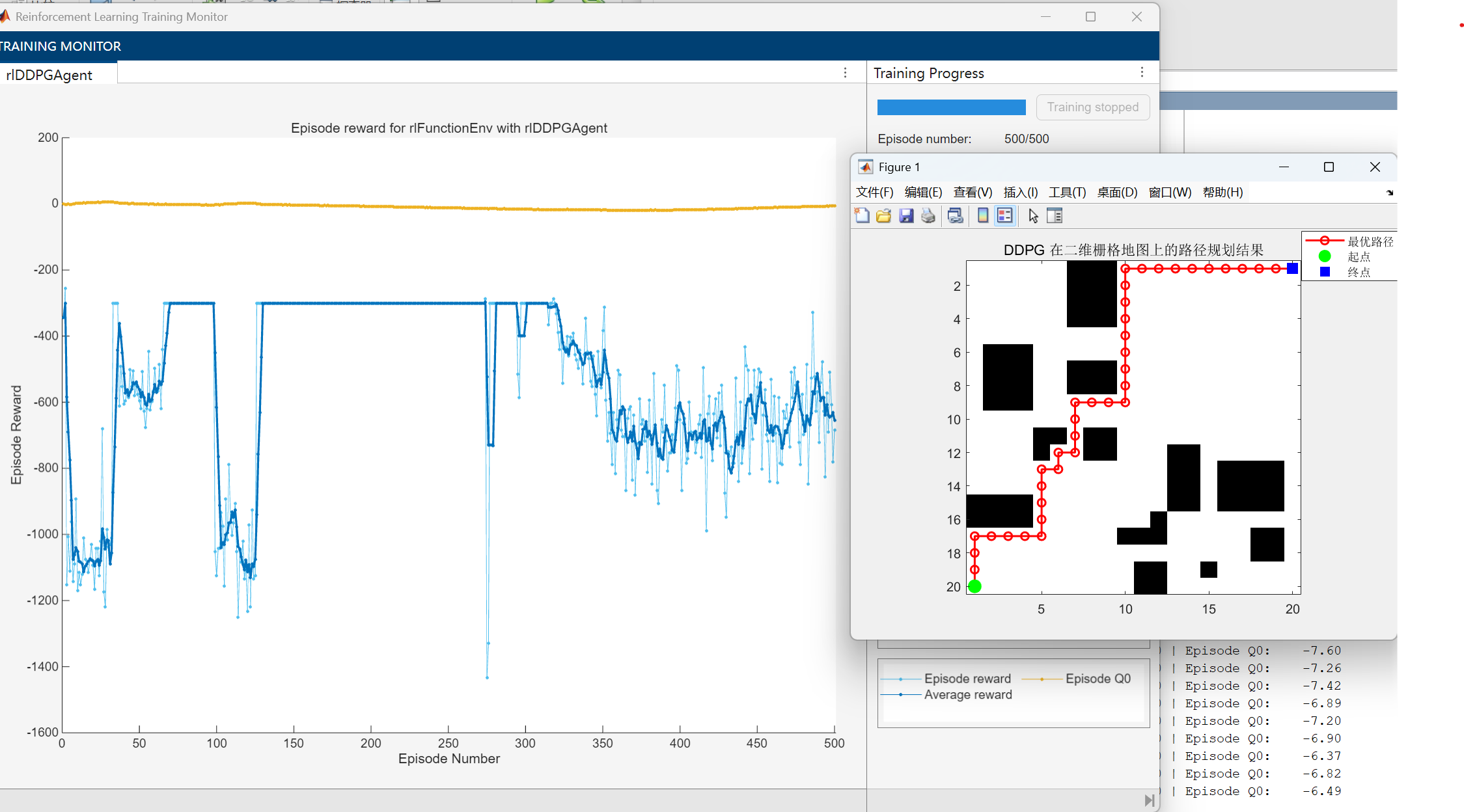Screen dimensions: 1464x812
Task: Open the Property Inspector toolbar icon
Action: (1055, 216)
